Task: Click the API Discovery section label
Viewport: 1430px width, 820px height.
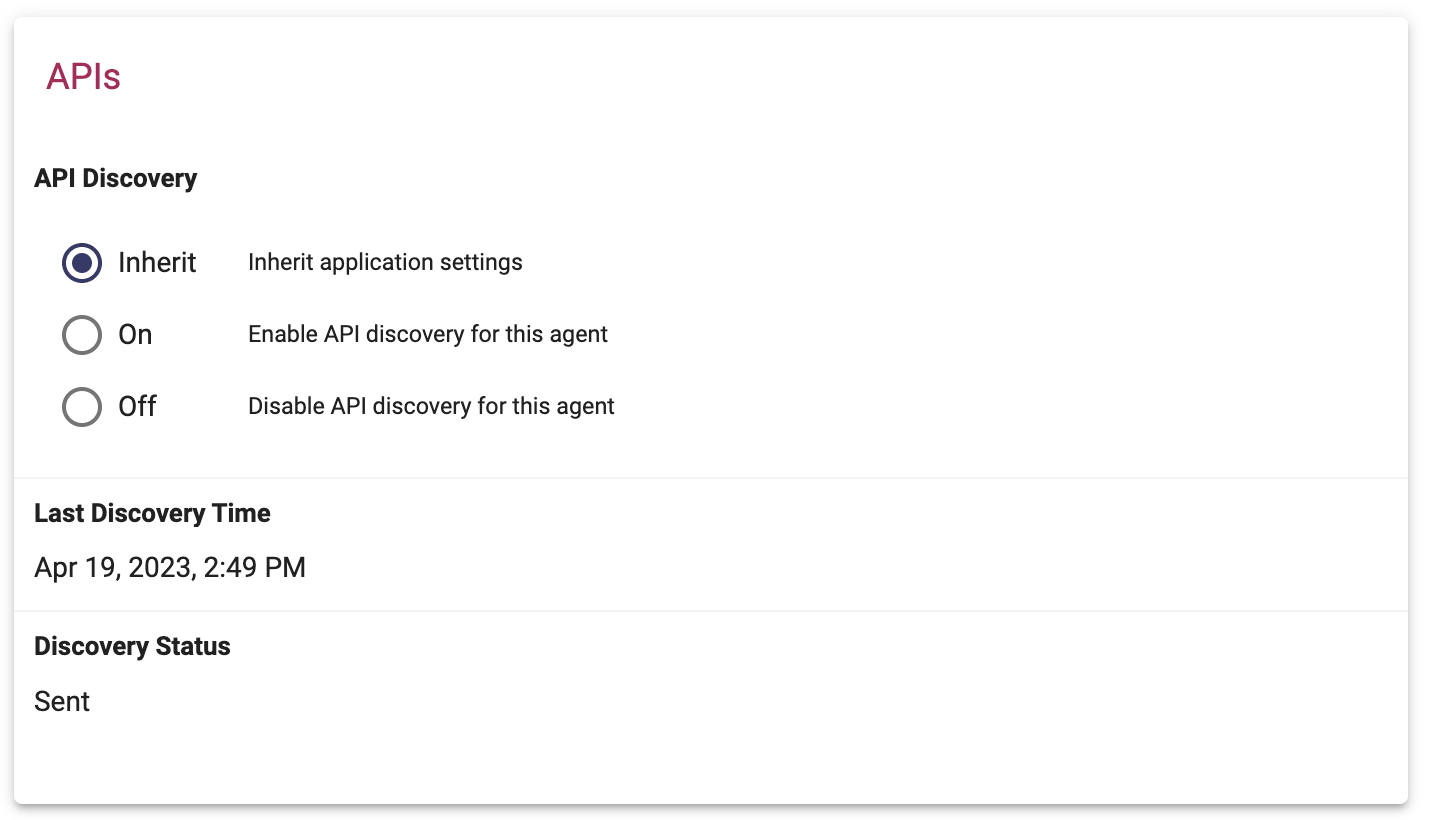Action: point(116,179)
